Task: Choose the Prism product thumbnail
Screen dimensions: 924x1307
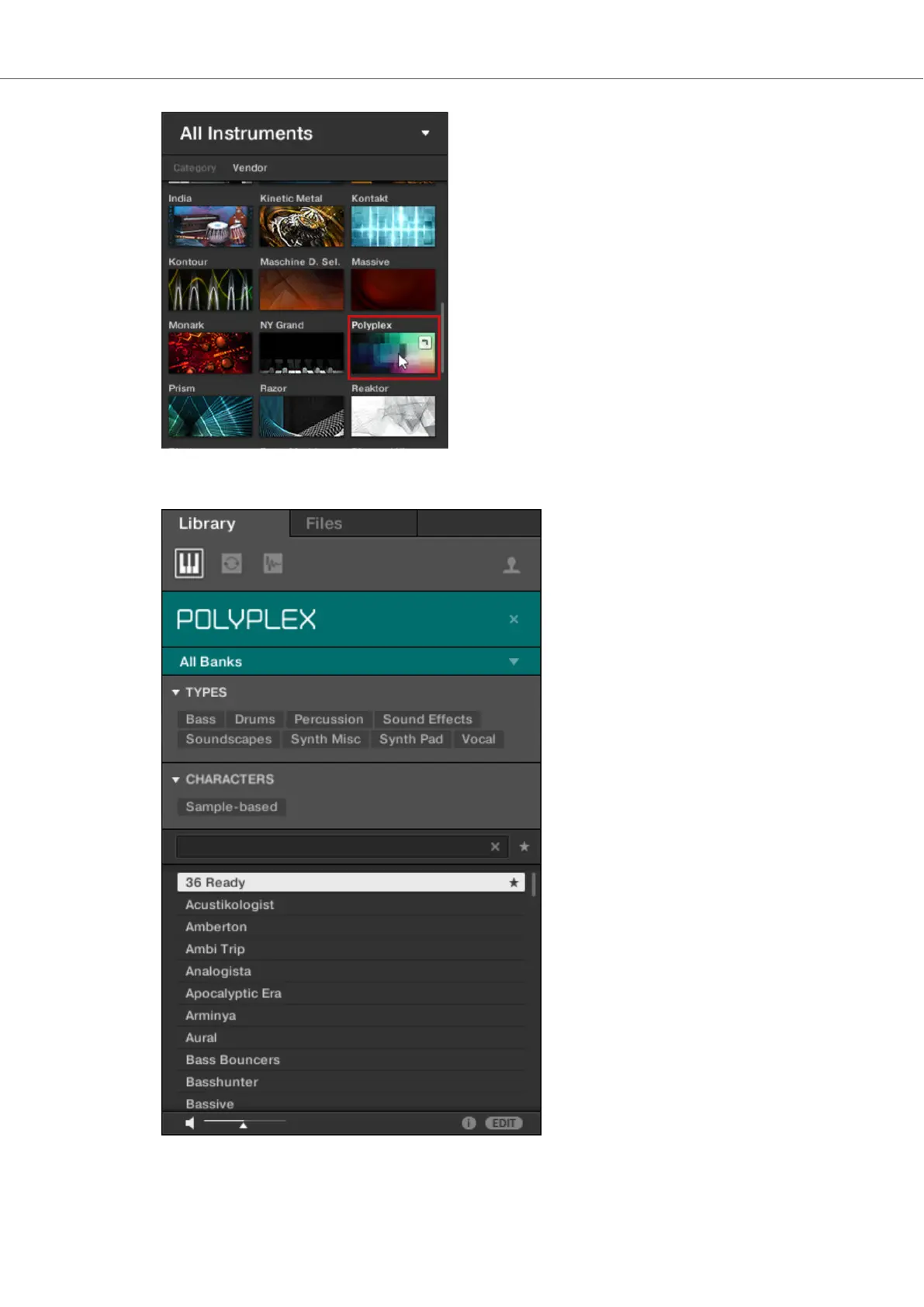Action: (210, 417)
